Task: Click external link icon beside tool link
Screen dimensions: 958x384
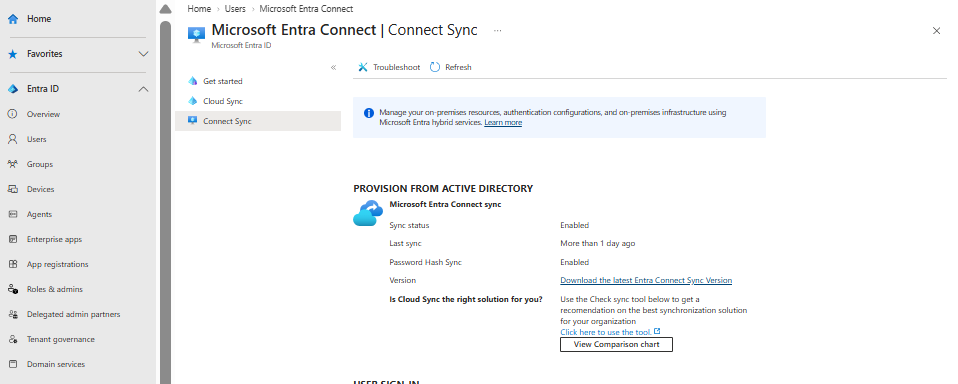Action: pos(657,331)
